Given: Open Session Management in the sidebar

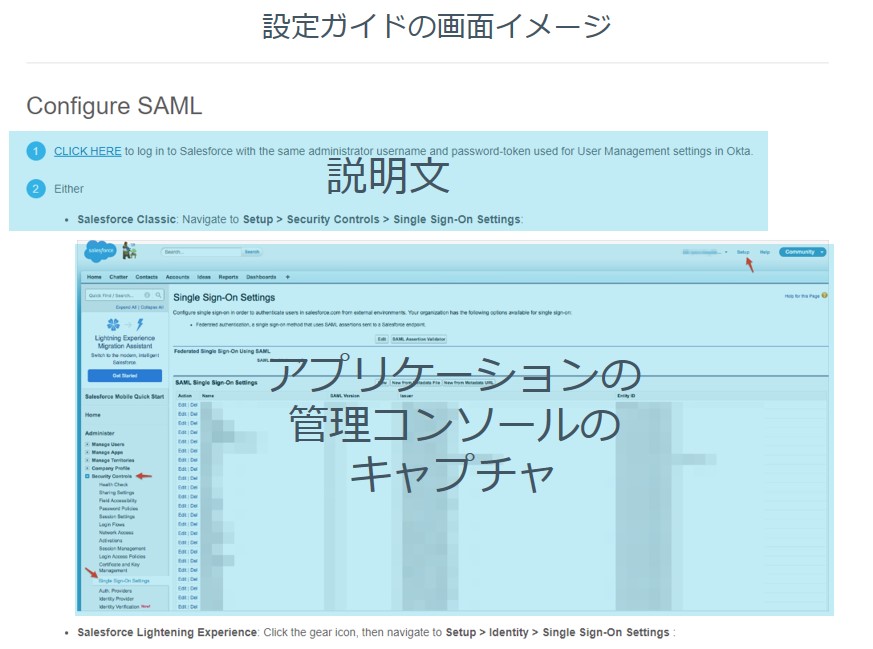Looking at the screenshot, I should coord(122,548).
